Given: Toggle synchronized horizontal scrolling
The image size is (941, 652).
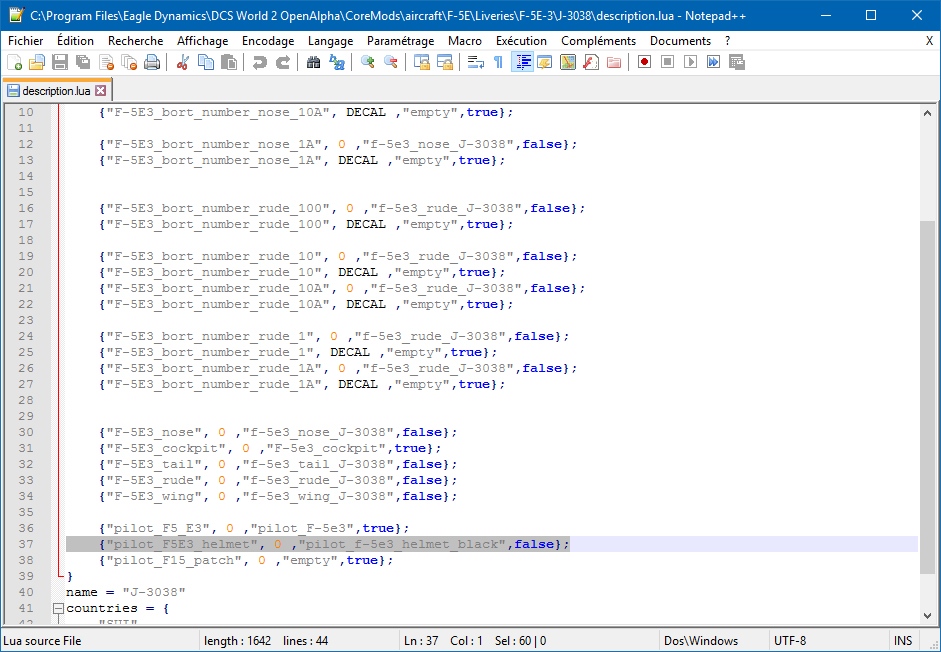Looking at the screenshot, I should [x=445, y=62].
